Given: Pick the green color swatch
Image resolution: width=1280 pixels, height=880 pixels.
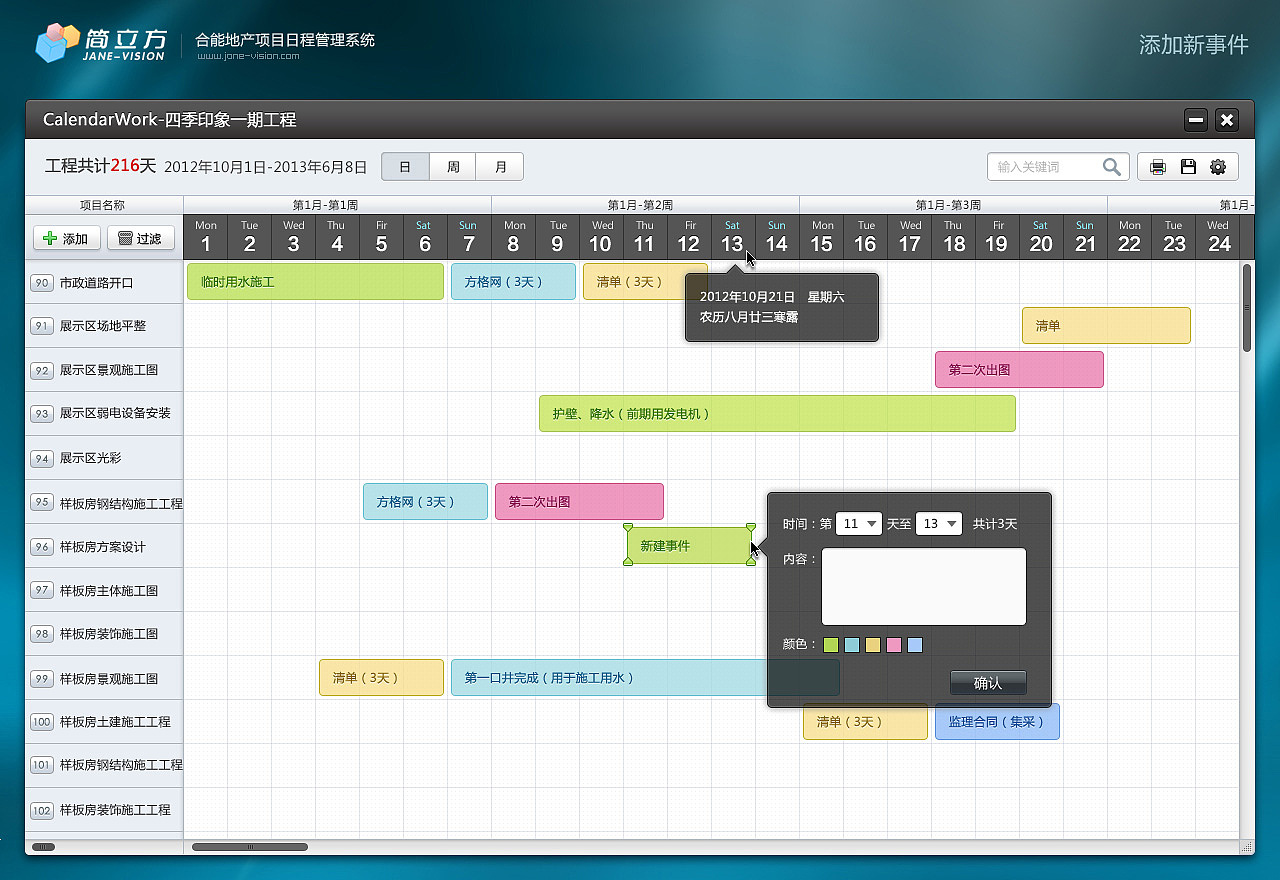Looking at the screenshot, I should click(x=831, y=645).
